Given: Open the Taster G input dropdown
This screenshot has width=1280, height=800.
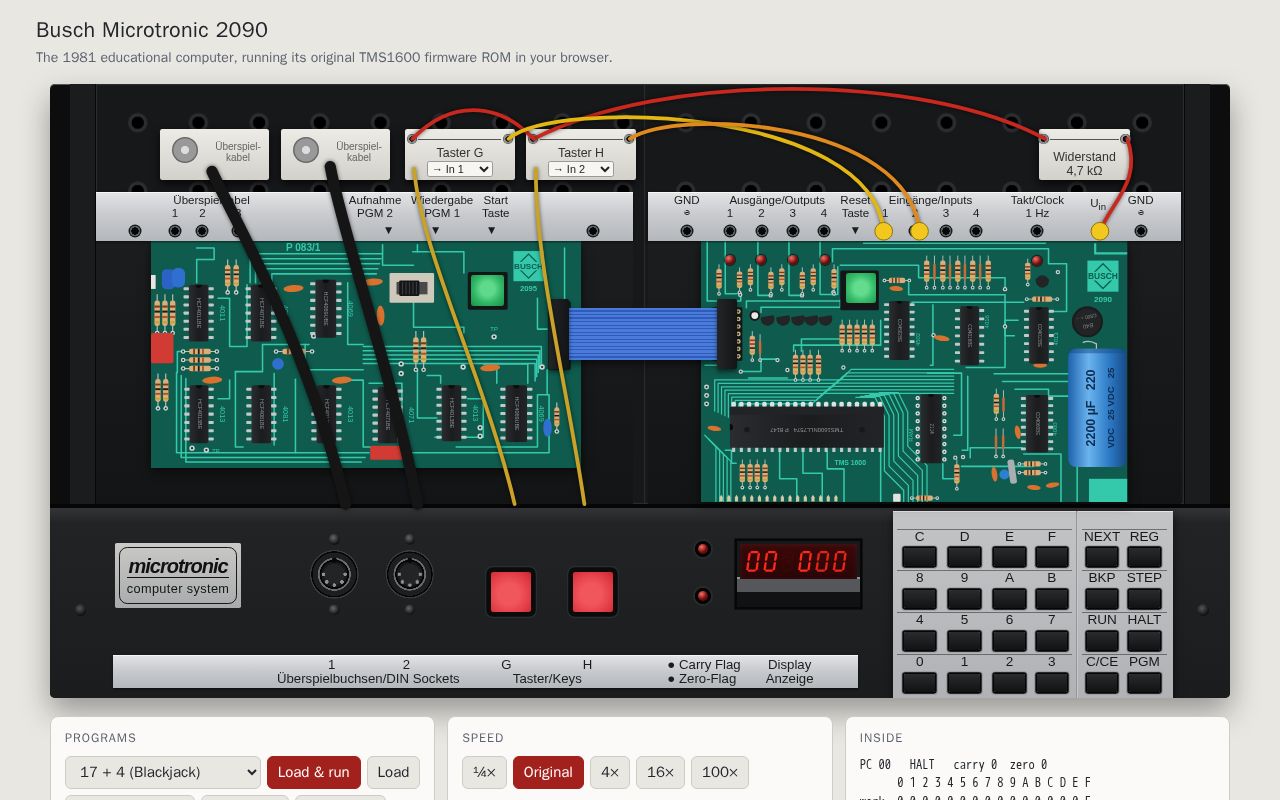Looking at the screenshot, I should (460, 169).
